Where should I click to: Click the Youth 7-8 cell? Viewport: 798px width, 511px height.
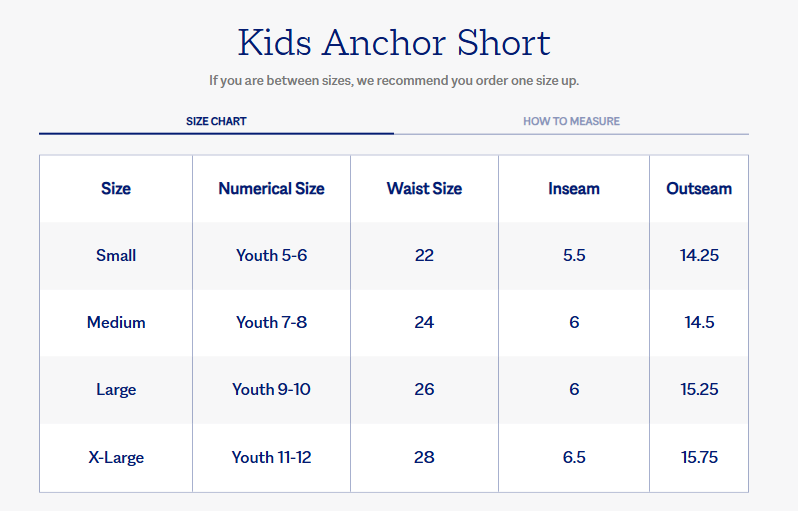click(x=271, y=322)
